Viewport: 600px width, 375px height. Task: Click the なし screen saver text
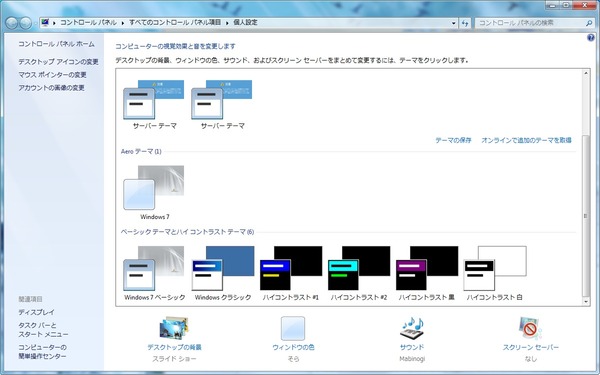[530, 359]
